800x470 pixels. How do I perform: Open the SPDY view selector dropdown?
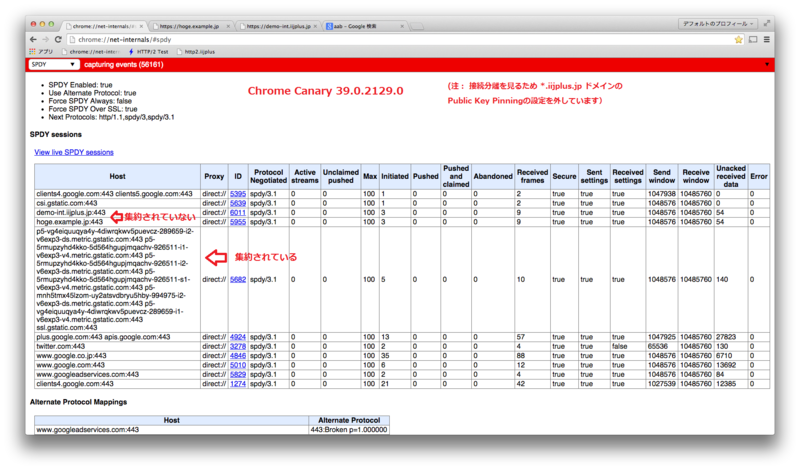pyautogui.click(x=54, y=64)
